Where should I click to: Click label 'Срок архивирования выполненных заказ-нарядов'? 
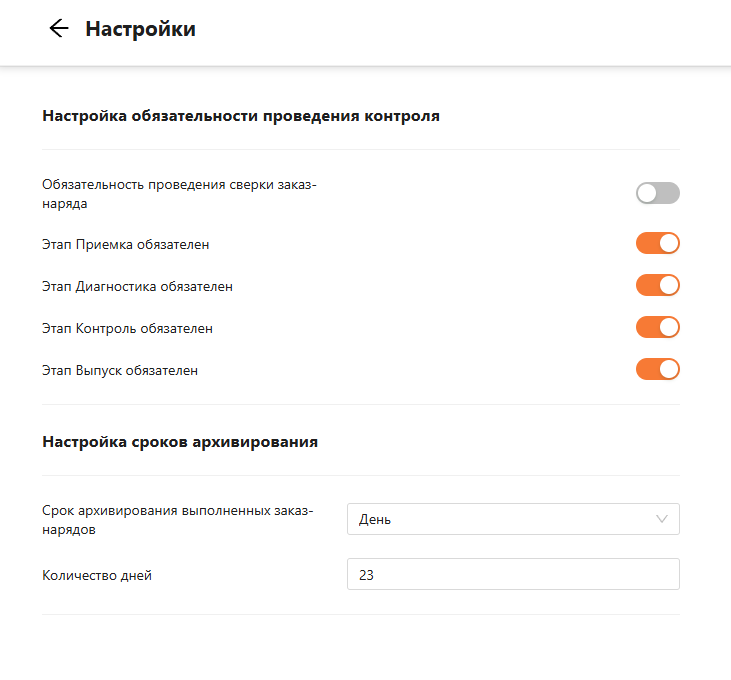(x=177, y=520)
